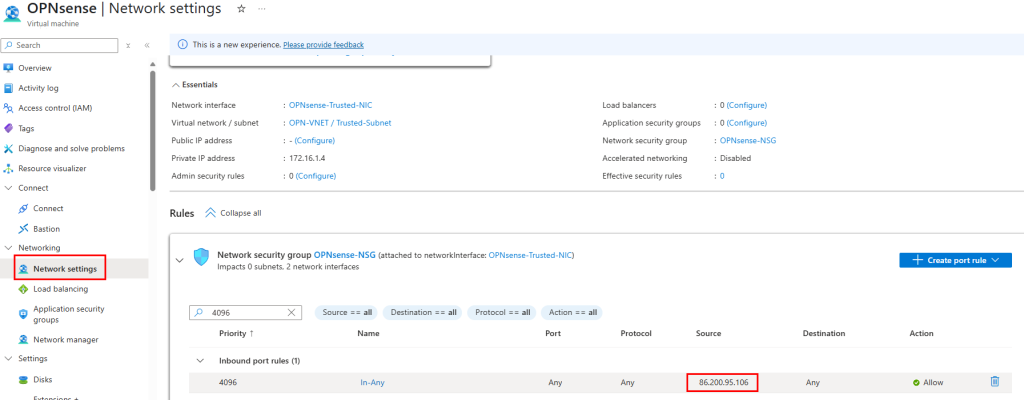
Task: Collapse the Essentials section
Action: (x=175, y=85)
